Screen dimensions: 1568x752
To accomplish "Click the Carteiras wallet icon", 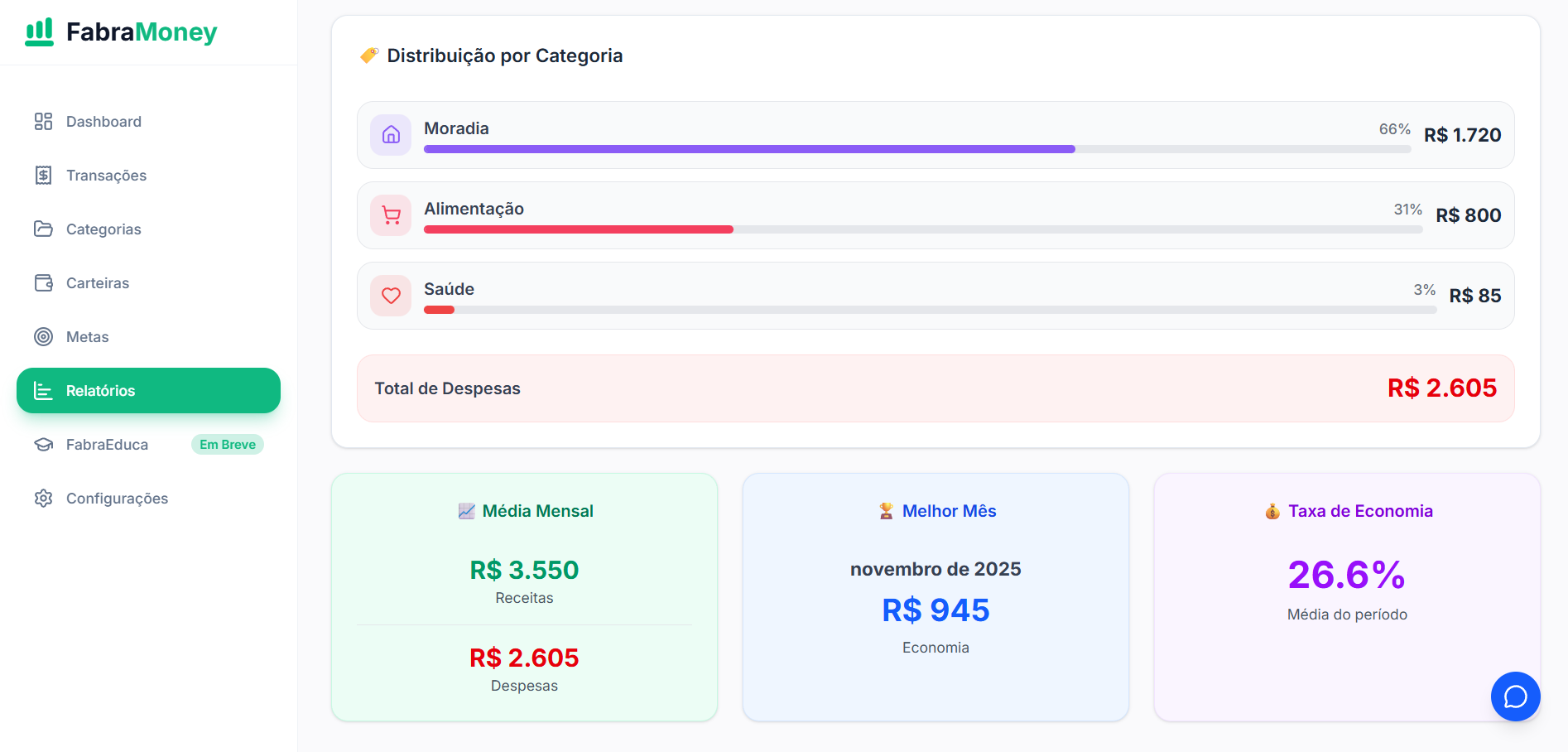I will 43,283.
